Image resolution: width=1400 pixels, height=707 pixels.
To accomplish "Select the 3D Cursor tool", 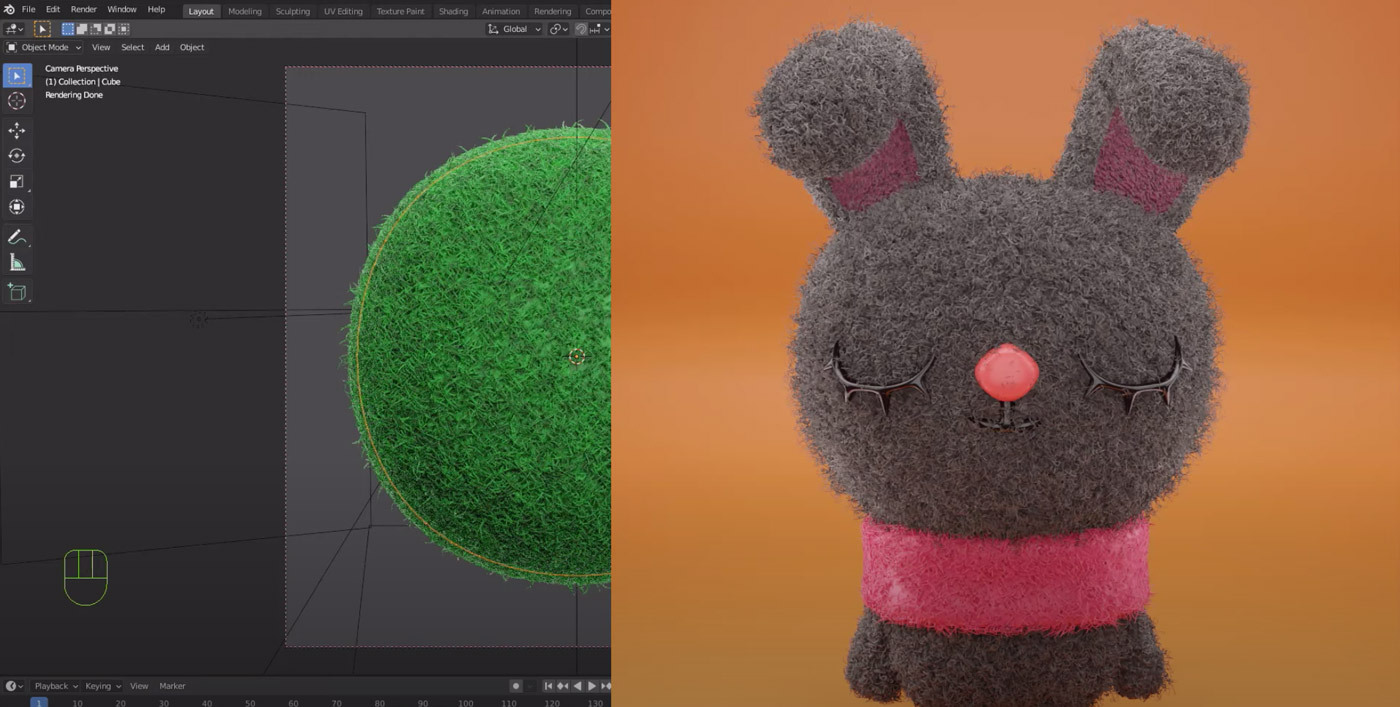I will pyautogui.click(x=16, y=101).
